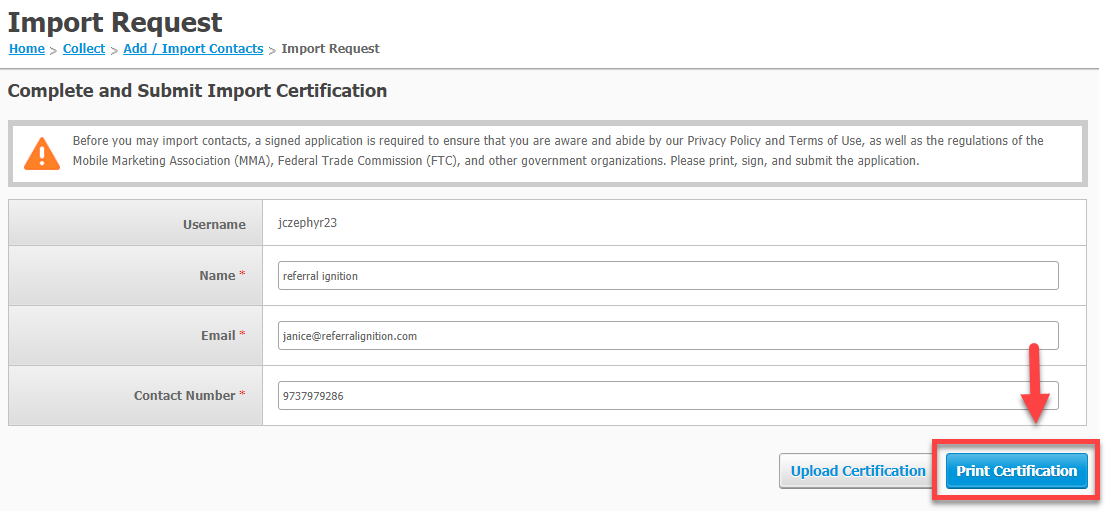Viewport: 1108px width, 516px height.
Task: Focus the Name input field
Action: click(x=668, y=276)
